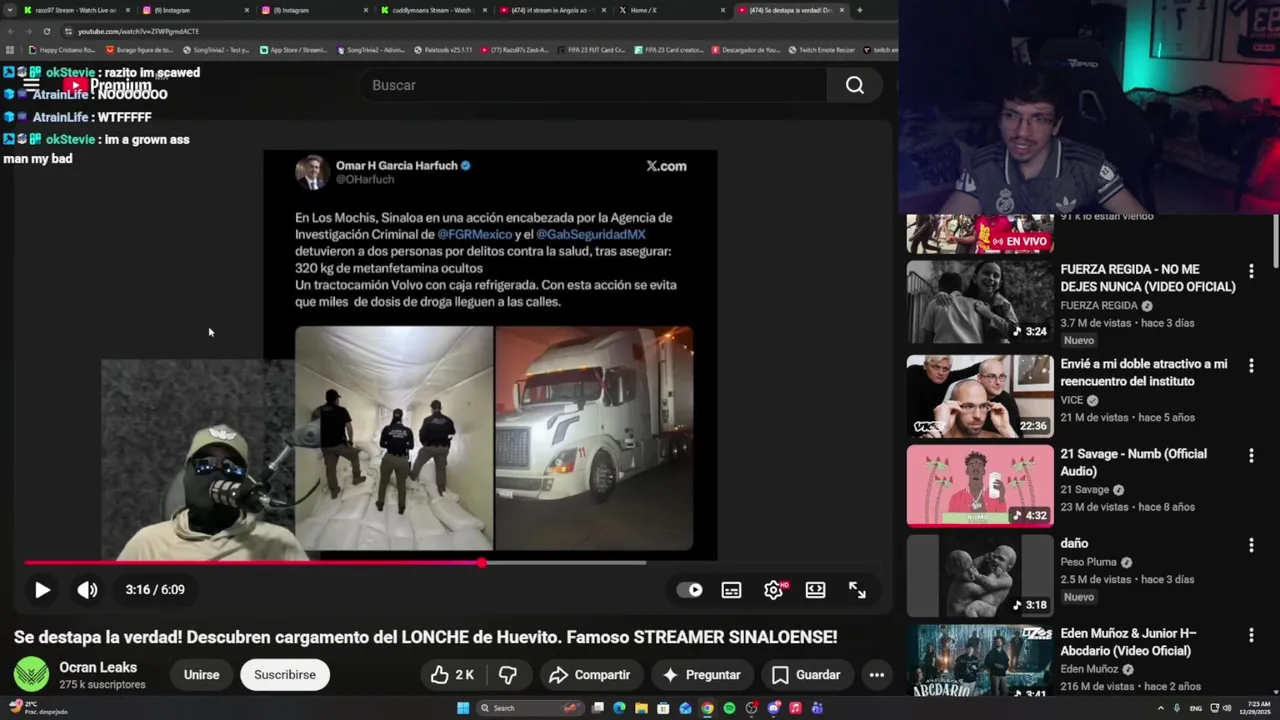
Task: Launch Microsoft Edge from the taskbar
Action: [x=619, y=708]
